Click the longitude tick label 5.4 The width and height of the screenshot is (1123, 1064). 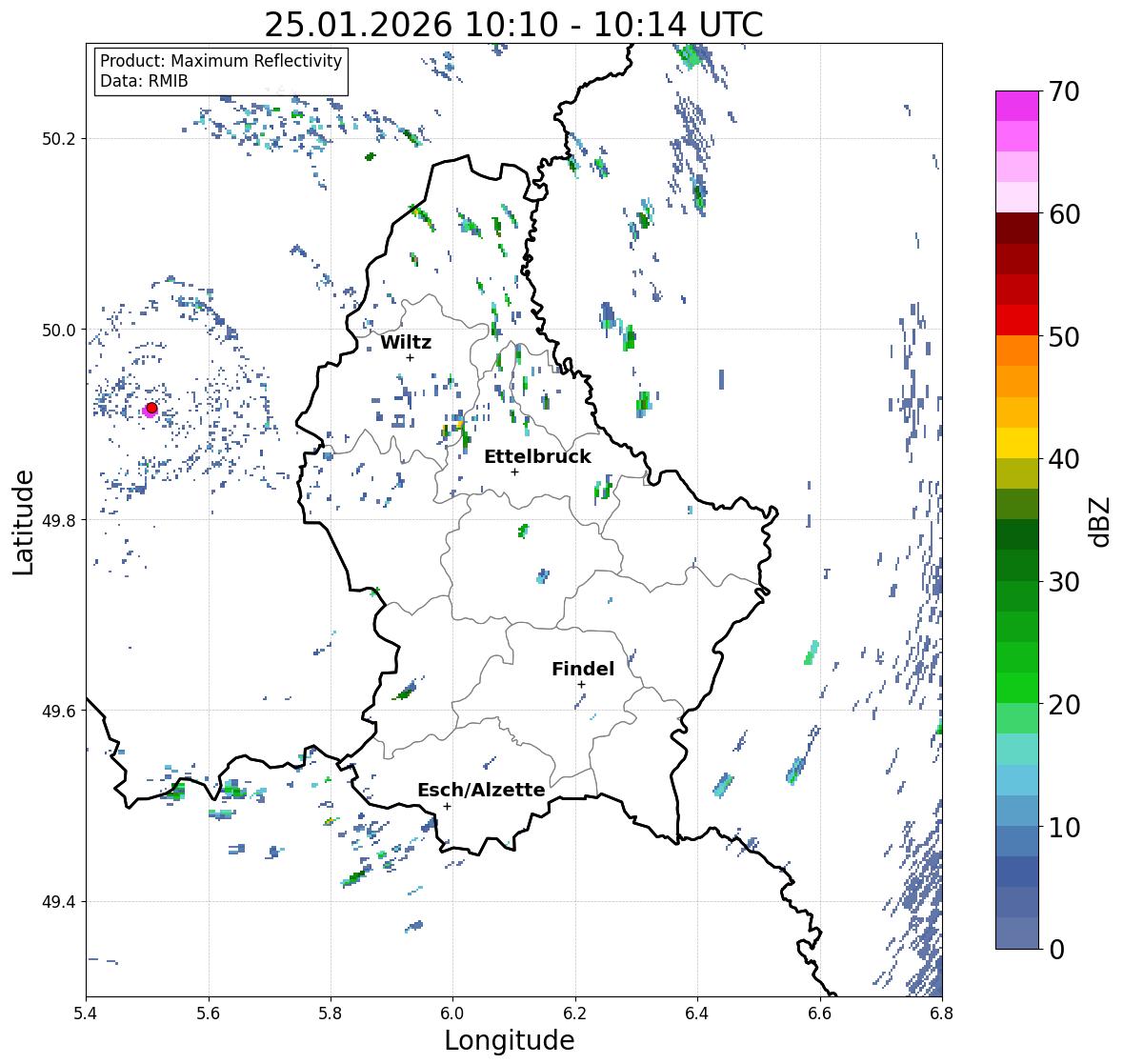86,1013
